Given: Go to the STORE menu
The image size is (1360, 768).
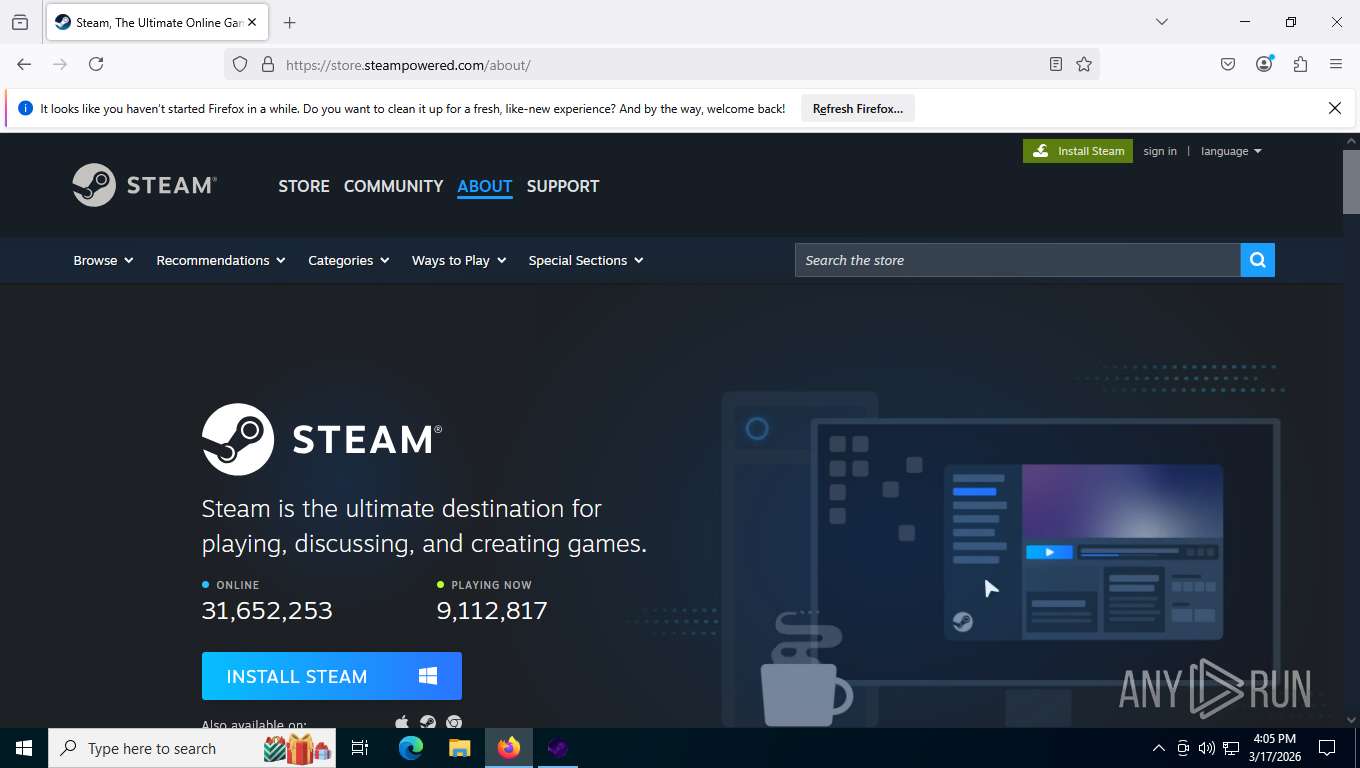Looking at the screenshot, I should [304, 186].
